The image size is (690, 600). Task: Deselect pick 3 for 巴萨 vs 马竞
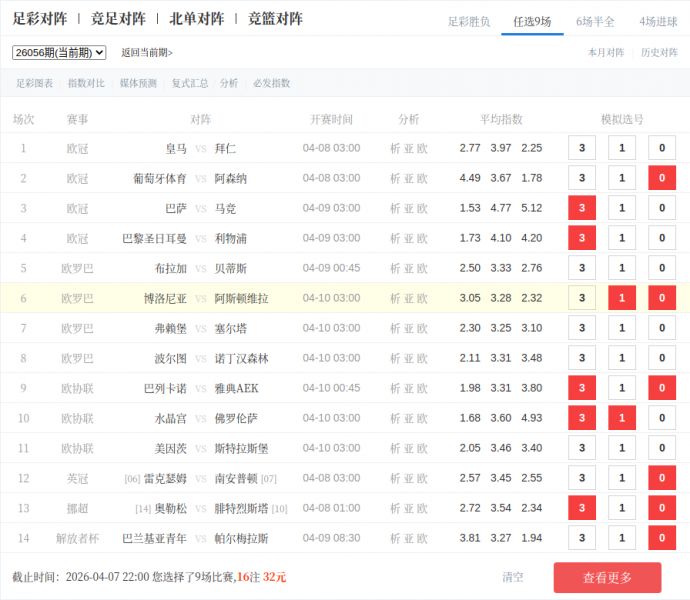pos(582,208)
